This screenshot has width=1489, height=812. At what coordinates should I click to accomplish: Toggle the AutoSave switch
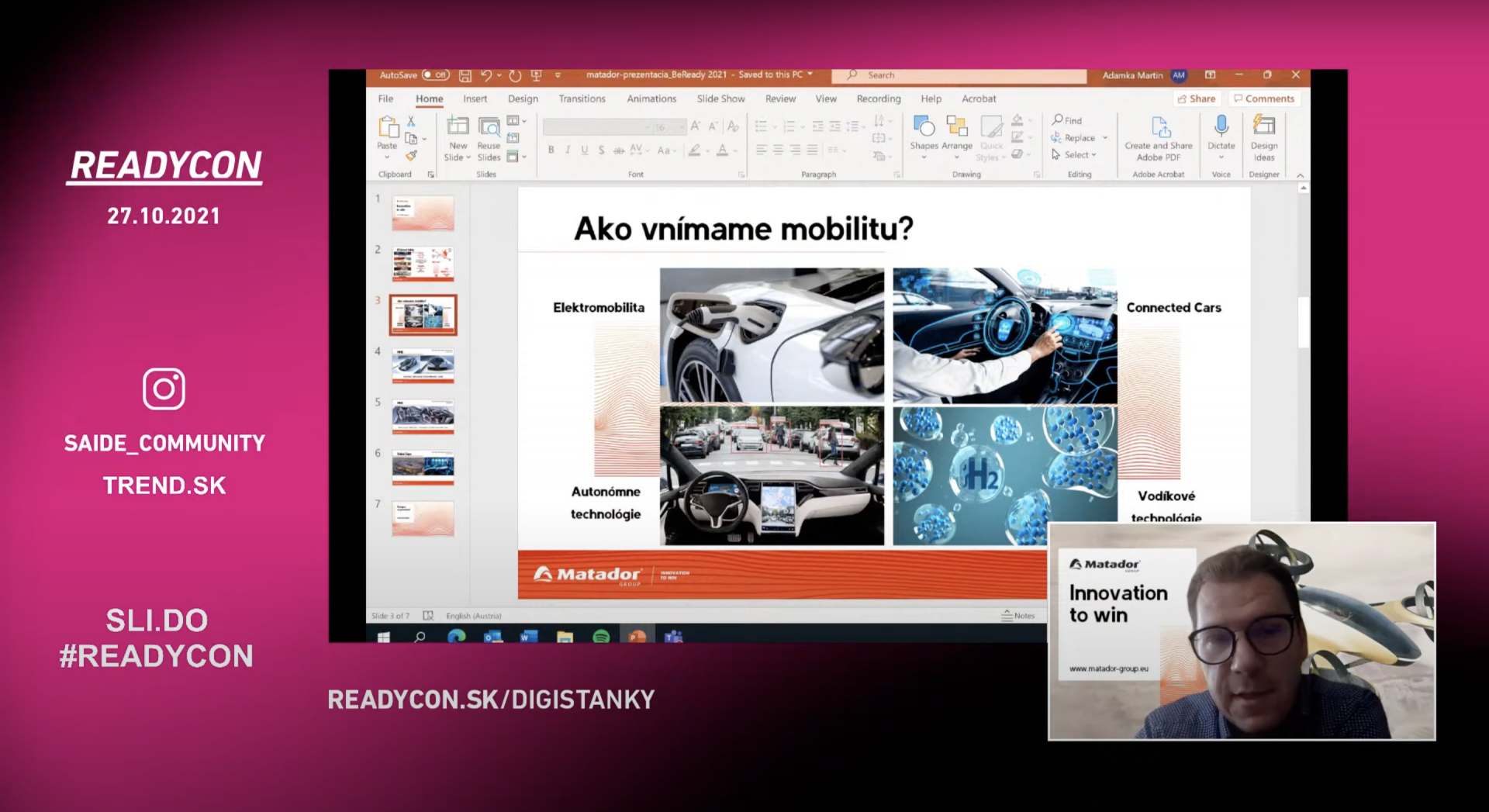pyautogui.click(x=436, y=75)
